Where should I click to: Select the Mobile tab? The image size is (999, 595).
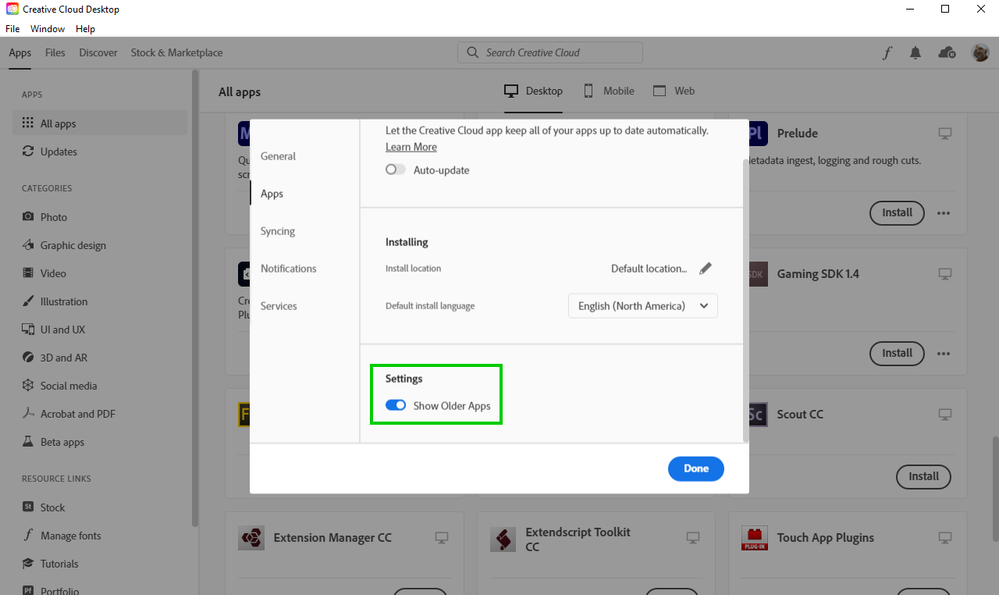[609, 91]
